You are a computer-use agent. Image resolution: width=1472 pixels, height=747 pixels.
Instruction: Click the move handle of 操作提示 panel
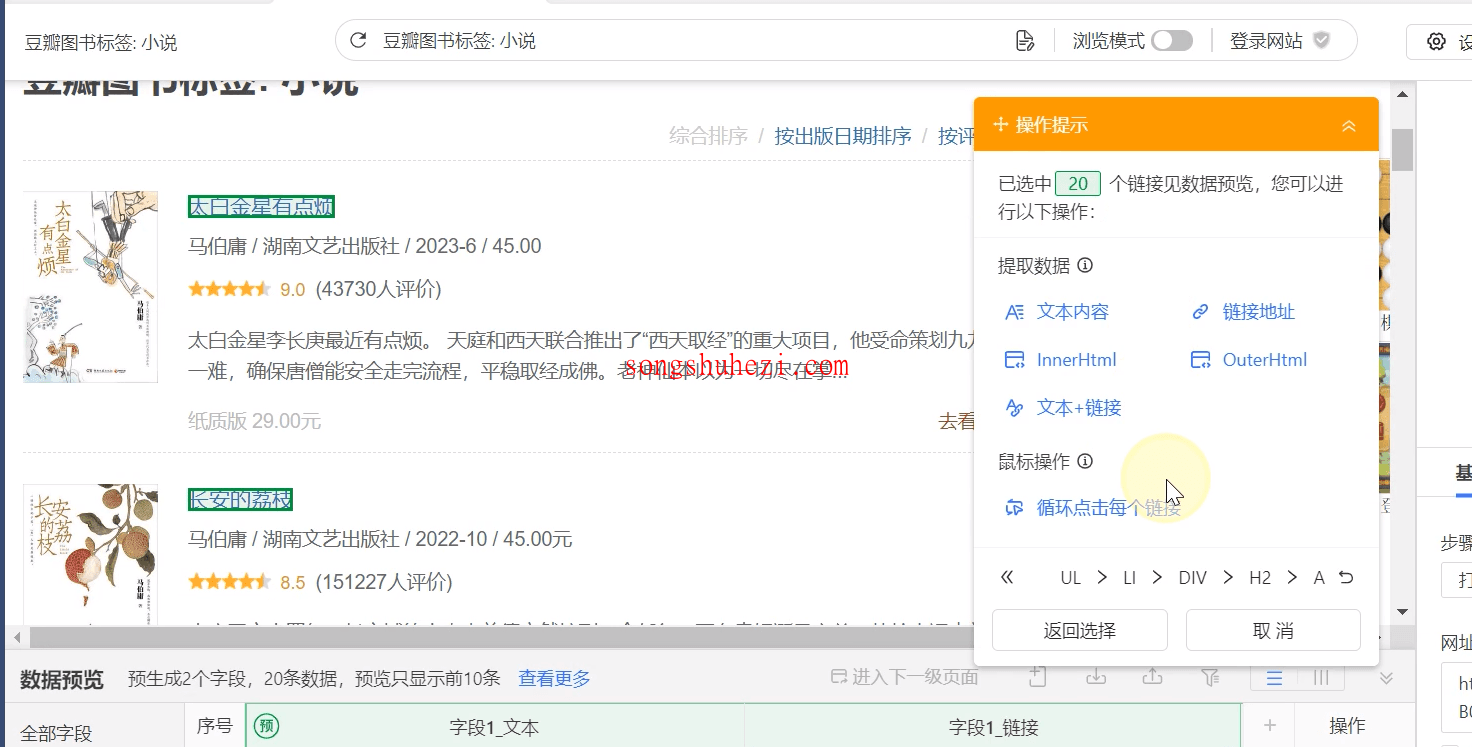tap(1000, 125)
